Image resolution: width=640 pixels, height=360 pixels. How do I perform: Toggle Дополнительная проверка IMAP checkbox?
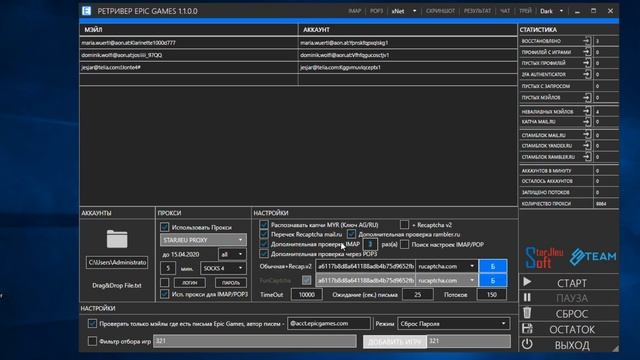pos(264,244)
